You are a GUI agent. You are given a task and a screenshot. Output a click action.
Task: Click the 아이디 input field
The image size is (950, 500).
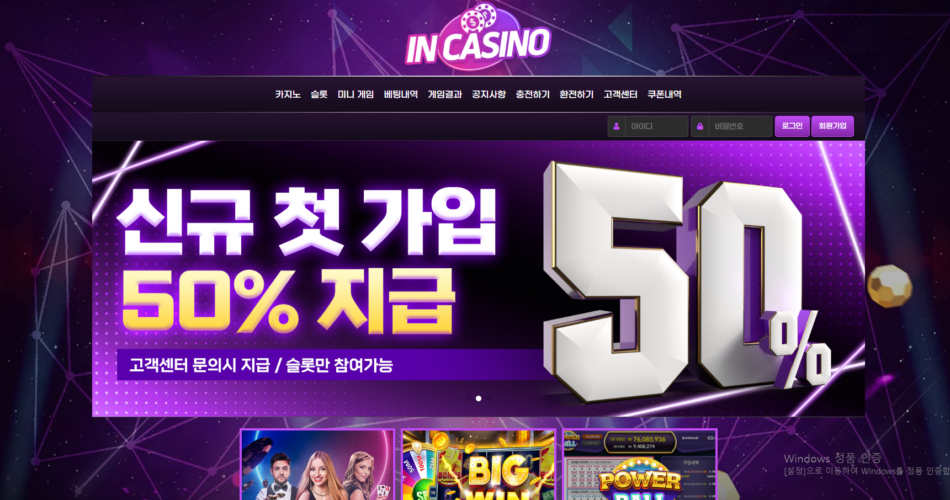point(656,127)
